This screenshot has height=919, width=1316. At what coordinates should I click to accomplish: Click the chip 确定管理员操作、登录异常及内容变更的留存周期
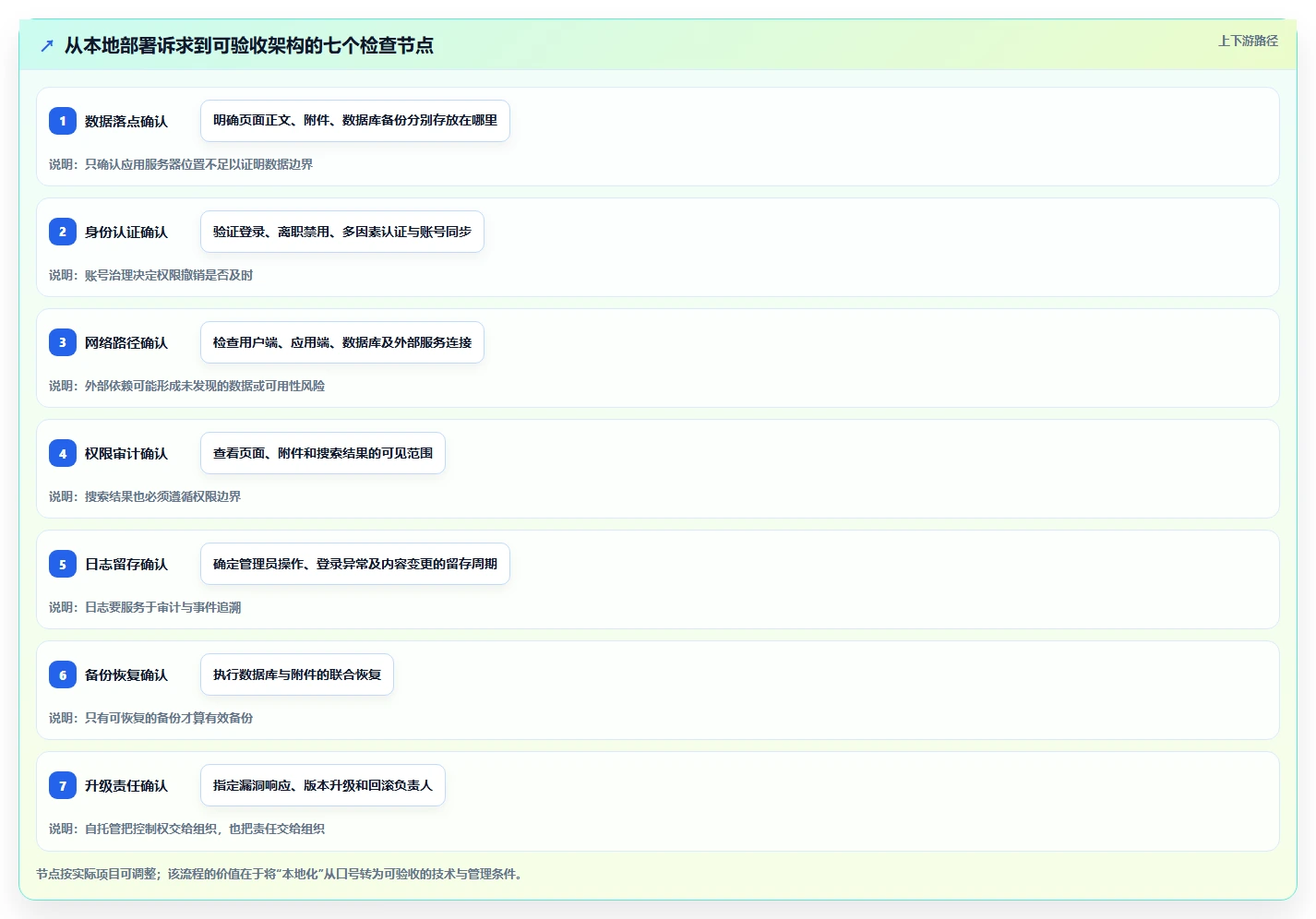click(355, 564)
